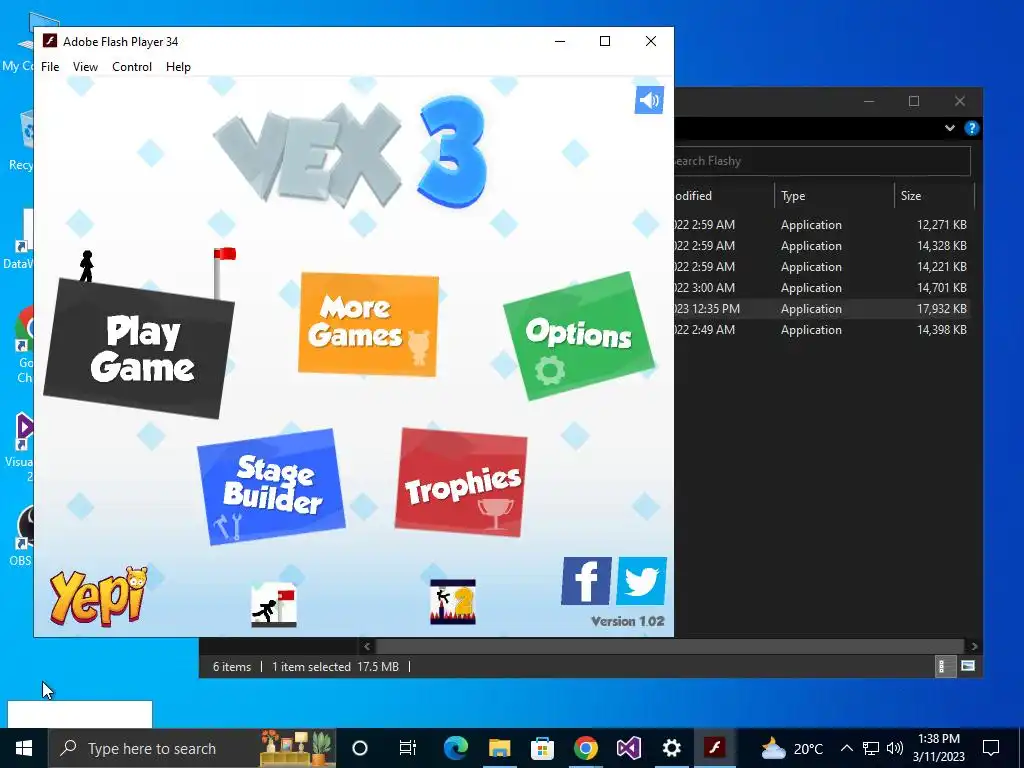Click the Flash Player title bar icon
Screen dimensions: 1024x768
tap(50, 41)
